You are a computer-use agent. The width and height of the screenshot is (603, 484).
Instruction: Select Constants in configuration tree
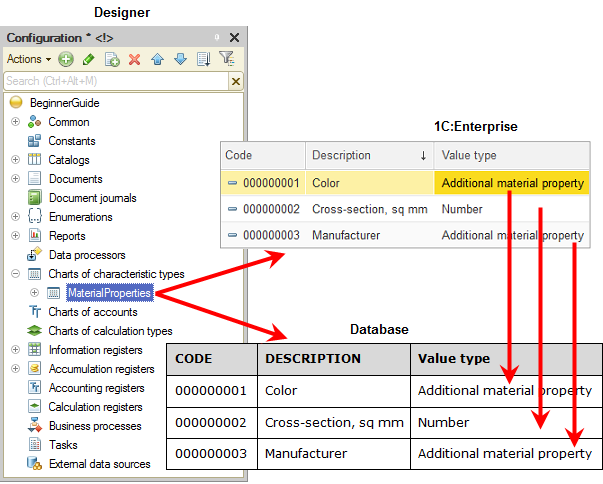point(72,141)
